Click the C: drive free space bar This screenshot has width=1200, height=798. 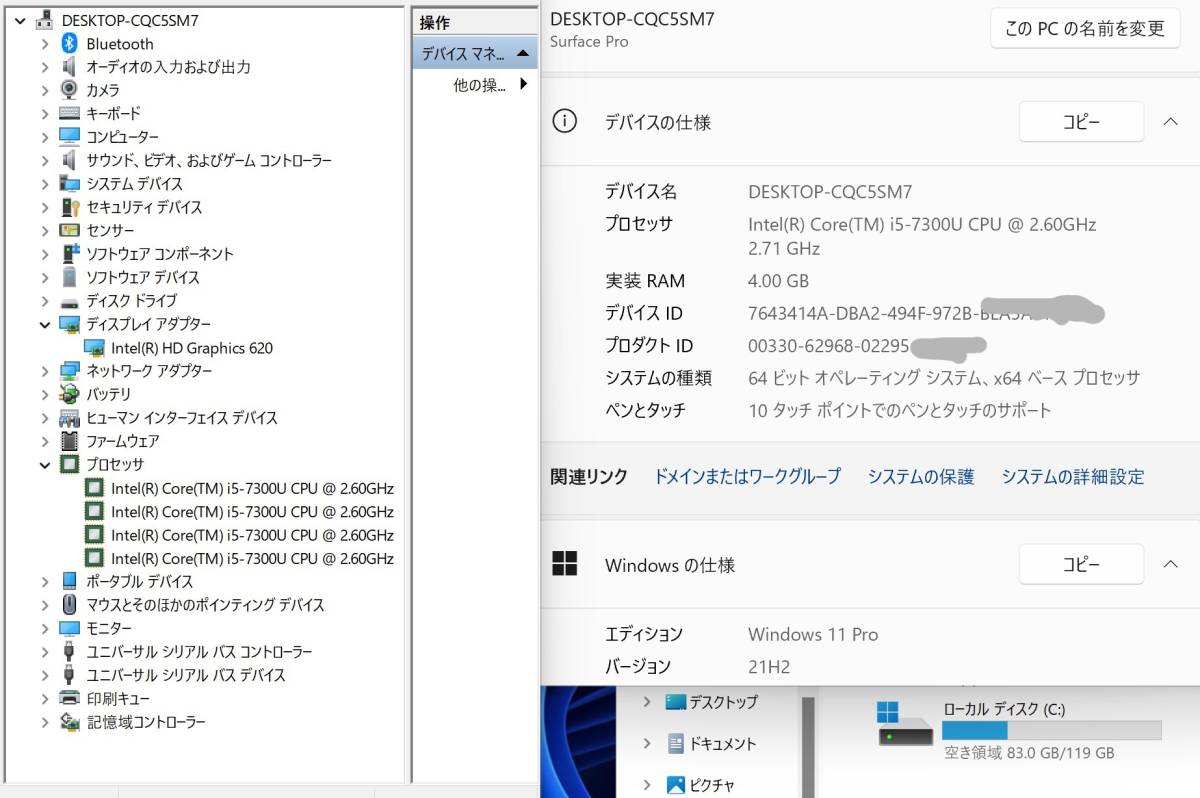coord(1051,730)
